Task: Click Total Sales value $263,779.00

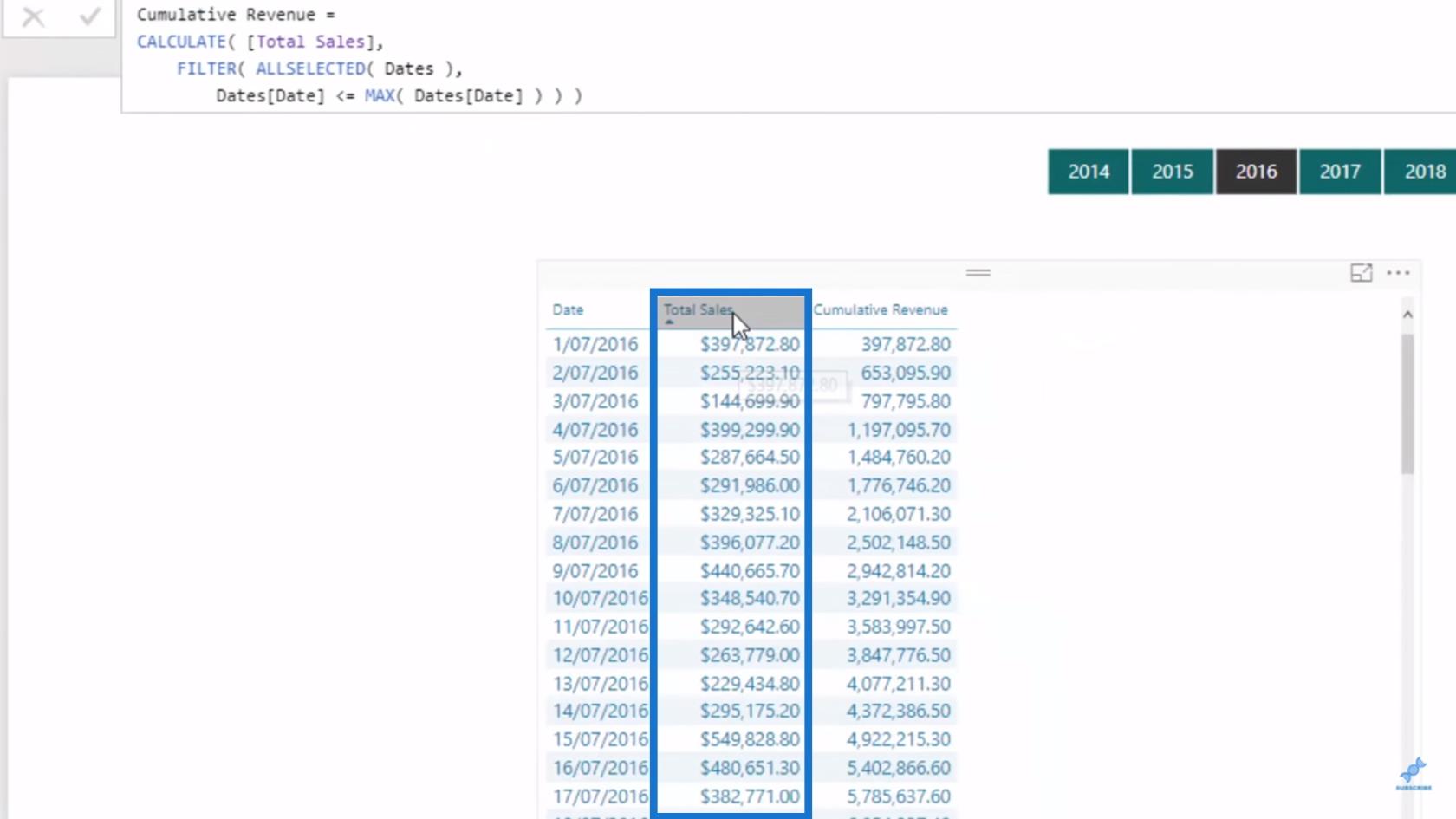Action: (x=750, y=655)
